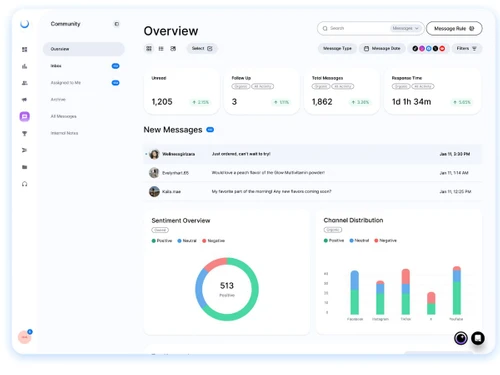
Task: Click first tag pill under Follow Up
Action: pos(241,87)
